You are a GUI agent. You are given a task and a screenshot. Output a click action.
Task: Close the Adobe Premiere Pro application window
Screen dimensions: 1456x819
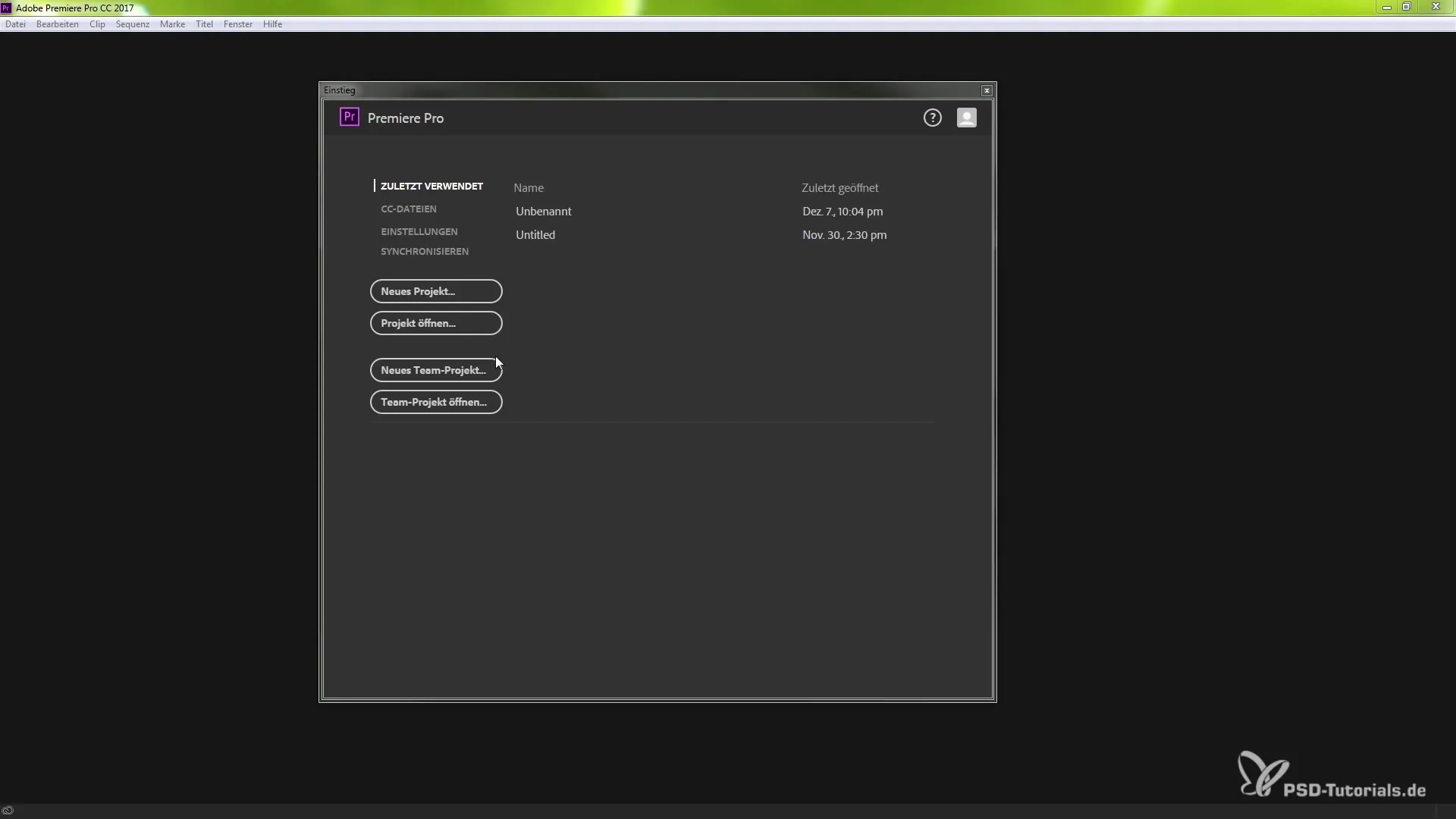(x=1436, y=7)
